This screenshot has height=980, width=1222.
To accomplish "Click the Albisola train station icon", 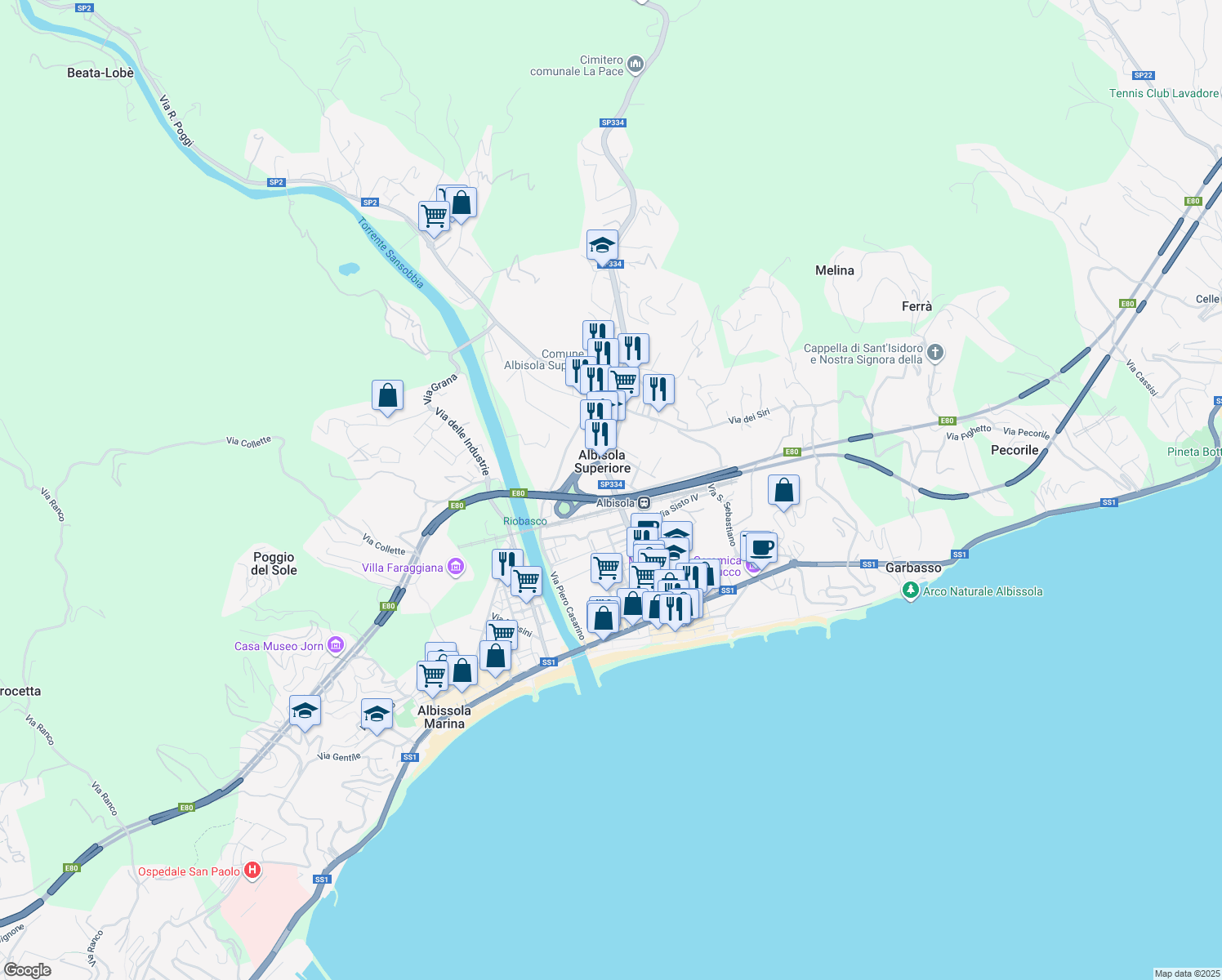I will [643, 503].
